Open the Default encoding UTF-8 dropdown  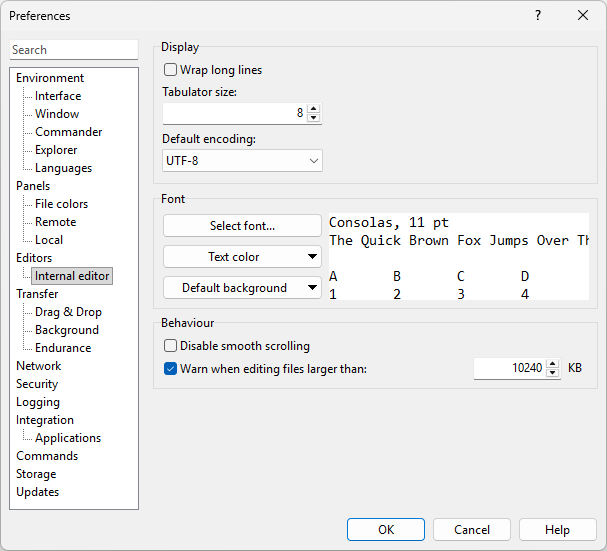[242, 161]
